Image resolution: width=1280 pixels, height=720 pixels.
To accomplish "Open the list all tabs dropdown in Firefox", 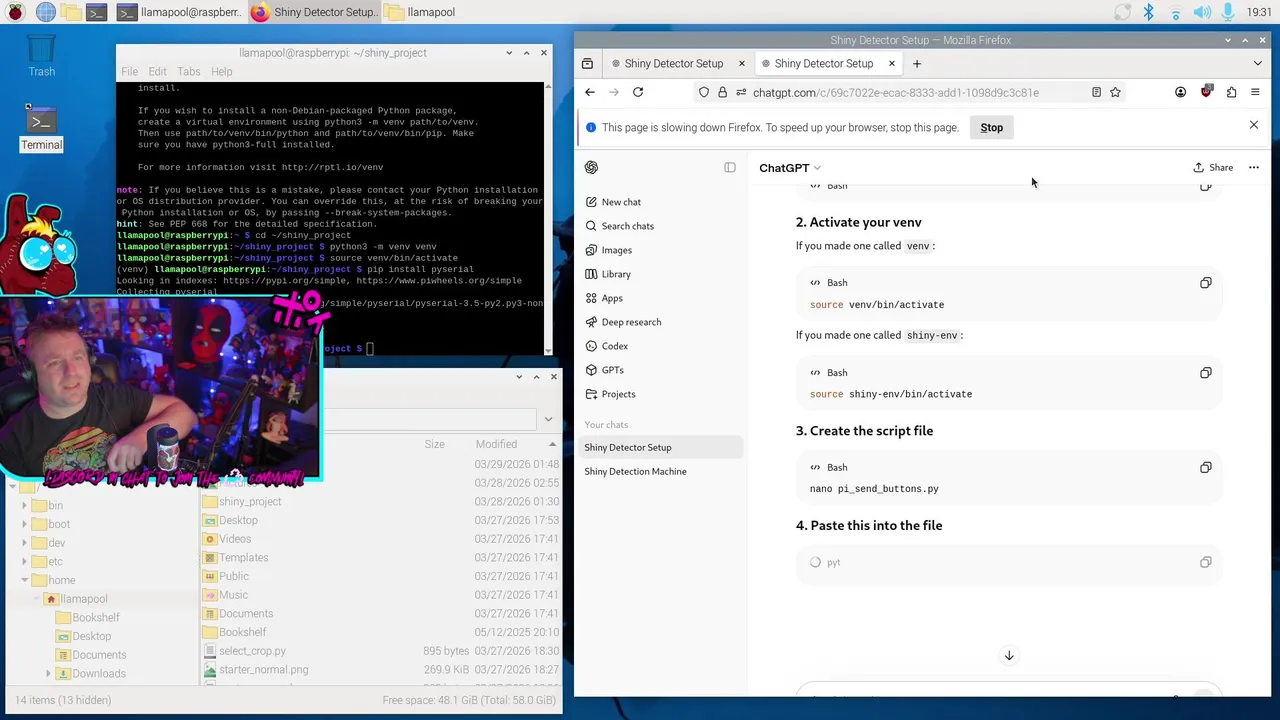I will 1258,63.
